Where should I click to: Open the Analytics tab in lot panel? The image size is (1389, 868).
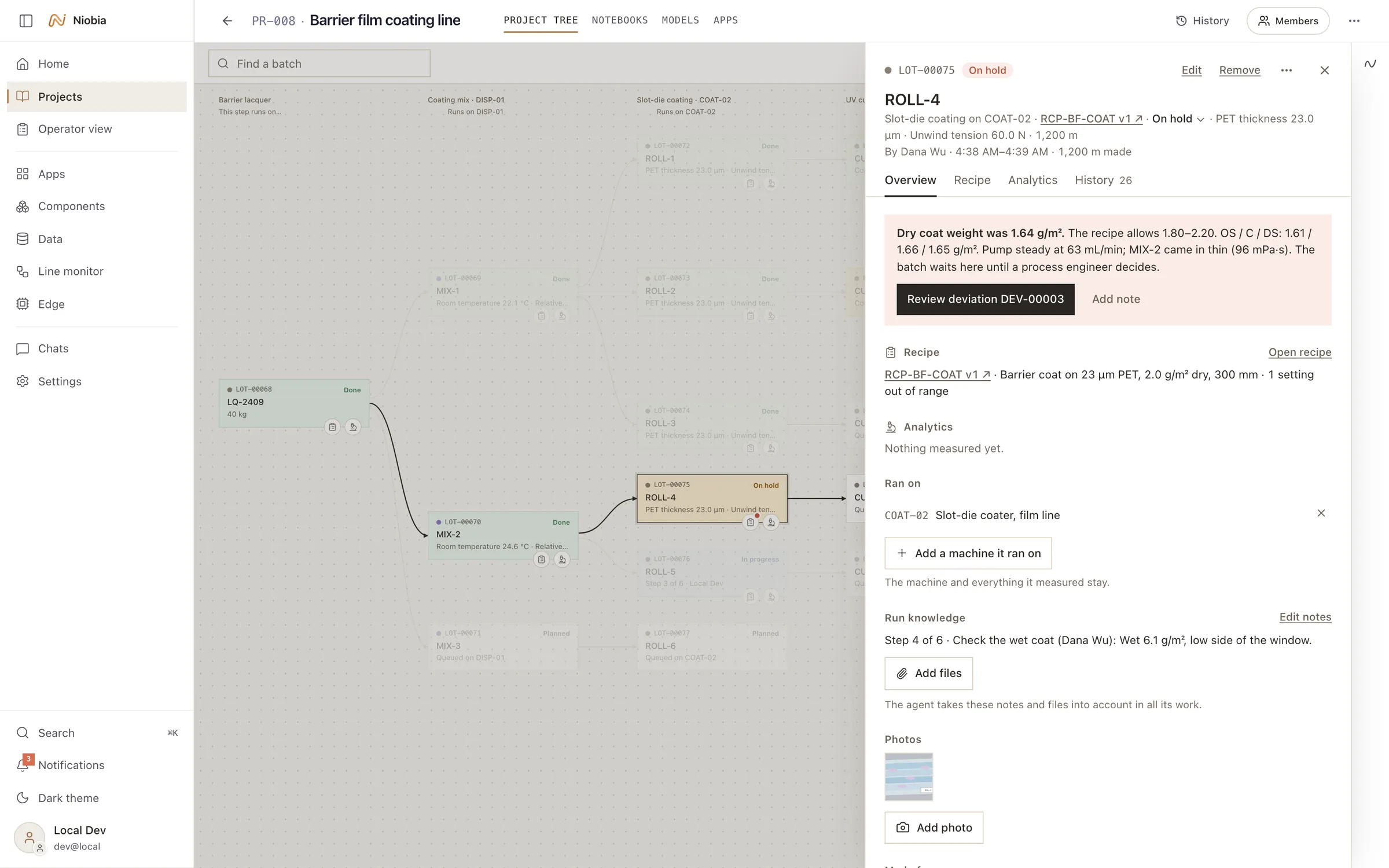pyautogui.click(x=1032, y=181)
